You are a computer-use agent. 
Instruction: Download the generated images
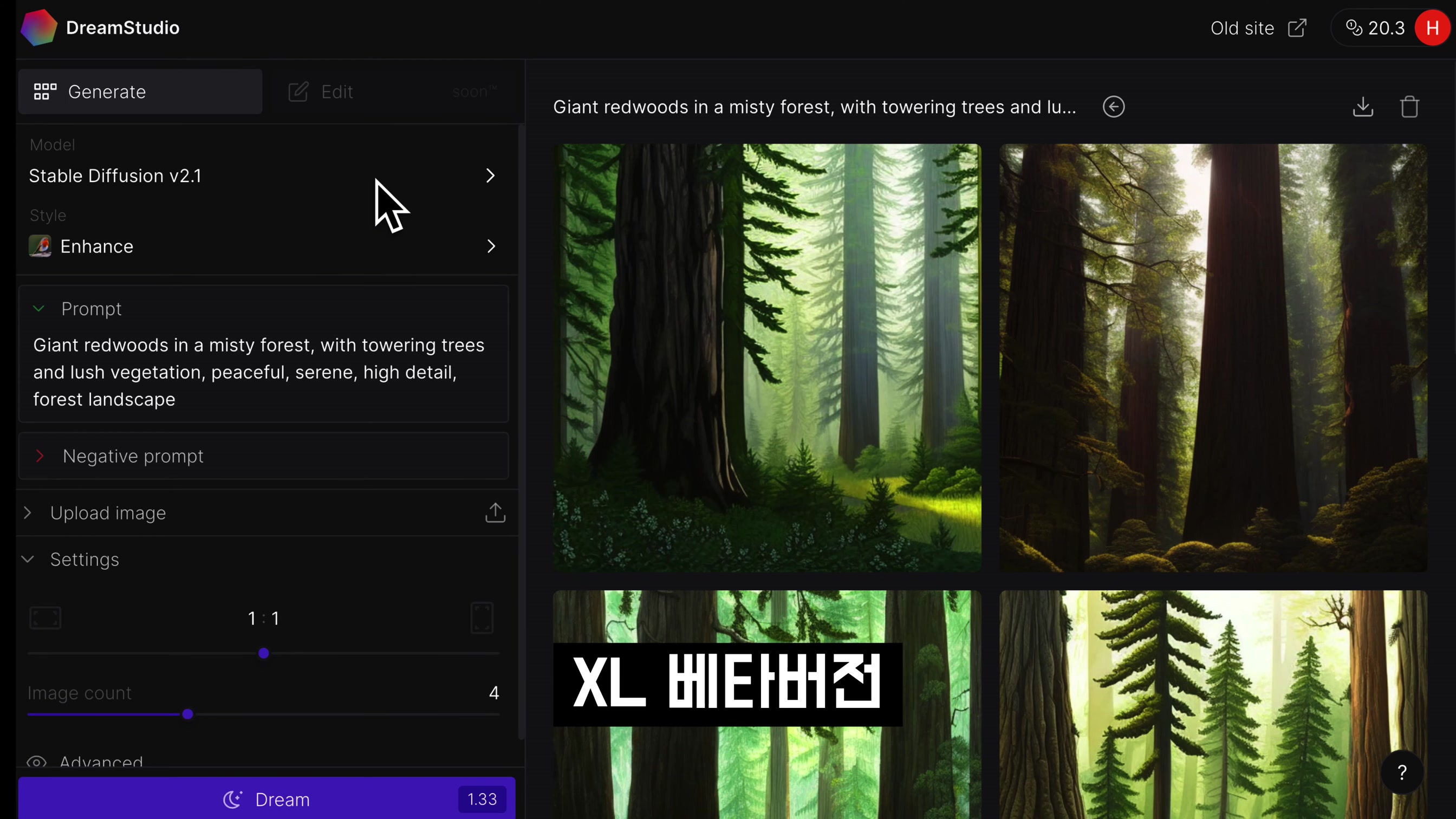[x=1363, y=107]
